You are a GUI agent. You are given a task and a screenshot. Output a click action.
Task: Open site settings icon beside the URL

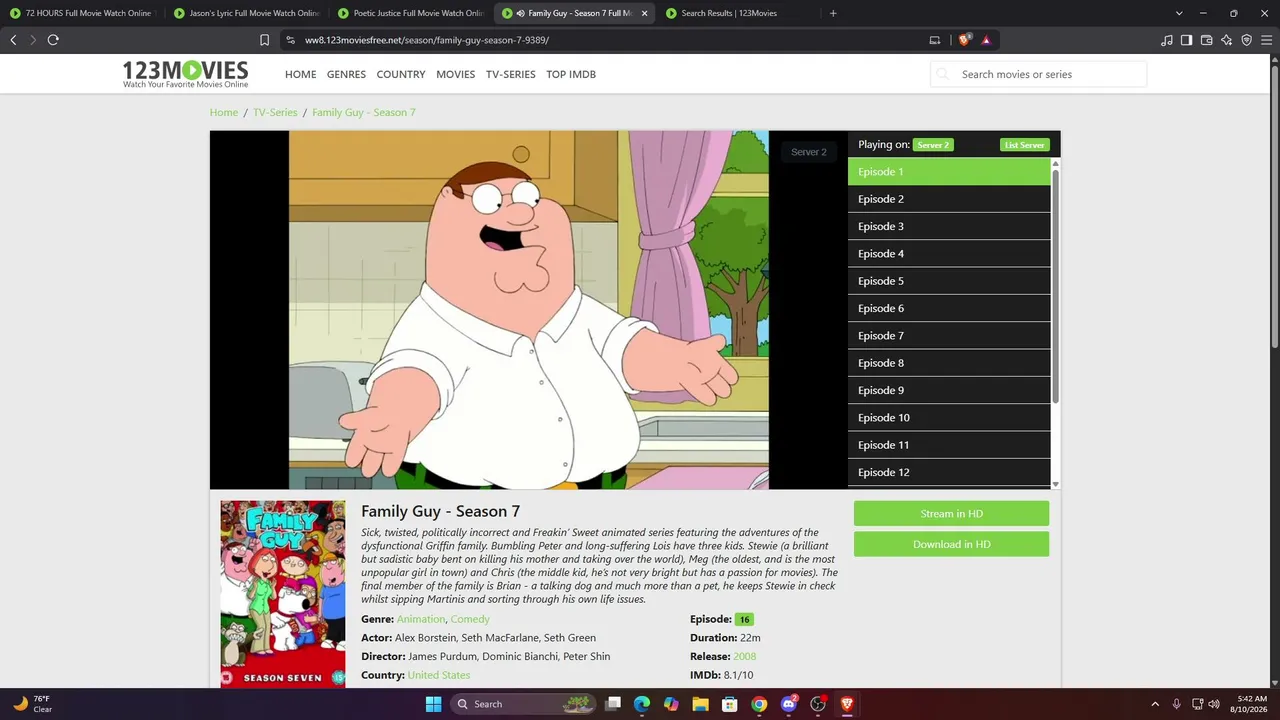tap(290, 40)
